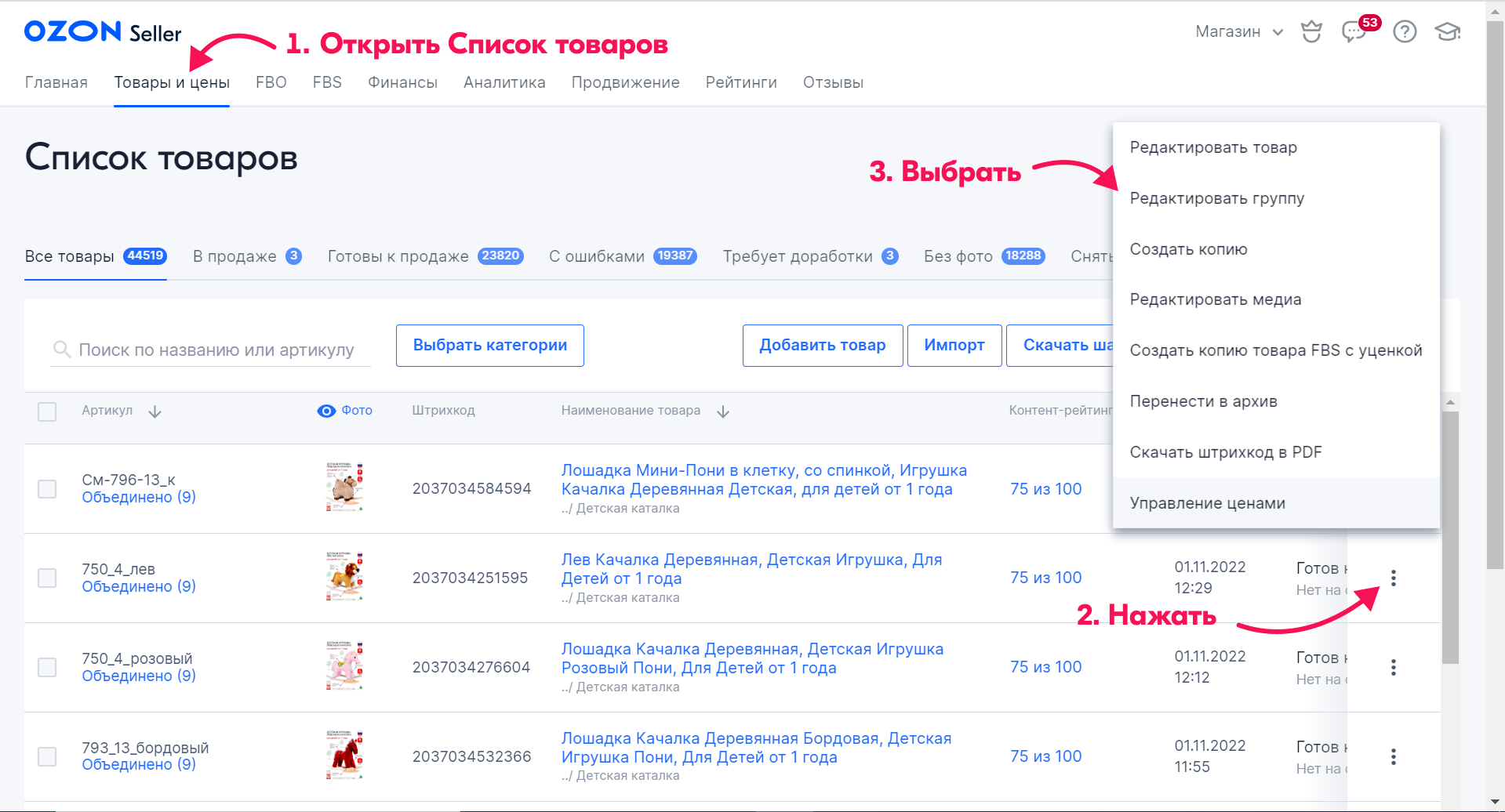Open three-dot menu for 750_4_лев product
Screen dimensions: 1505x812
click(x=1393, y=578)
